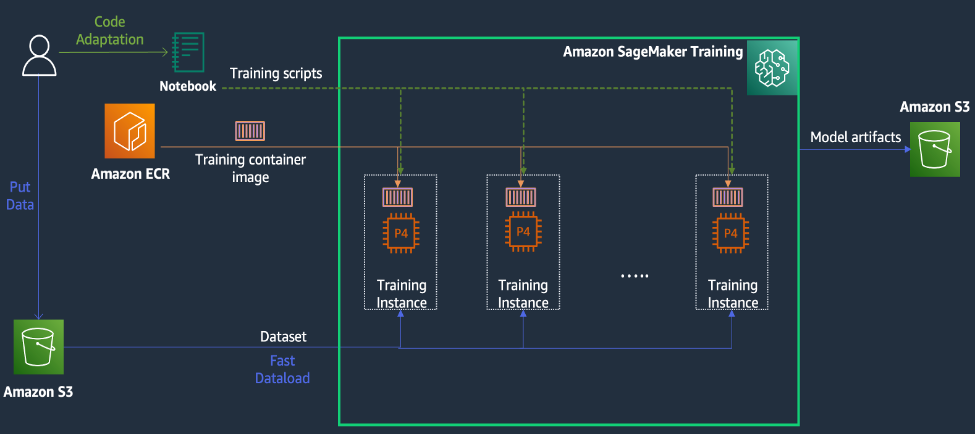Select the Amazon S3 model artifacts bucket

(x=935, y=150)
